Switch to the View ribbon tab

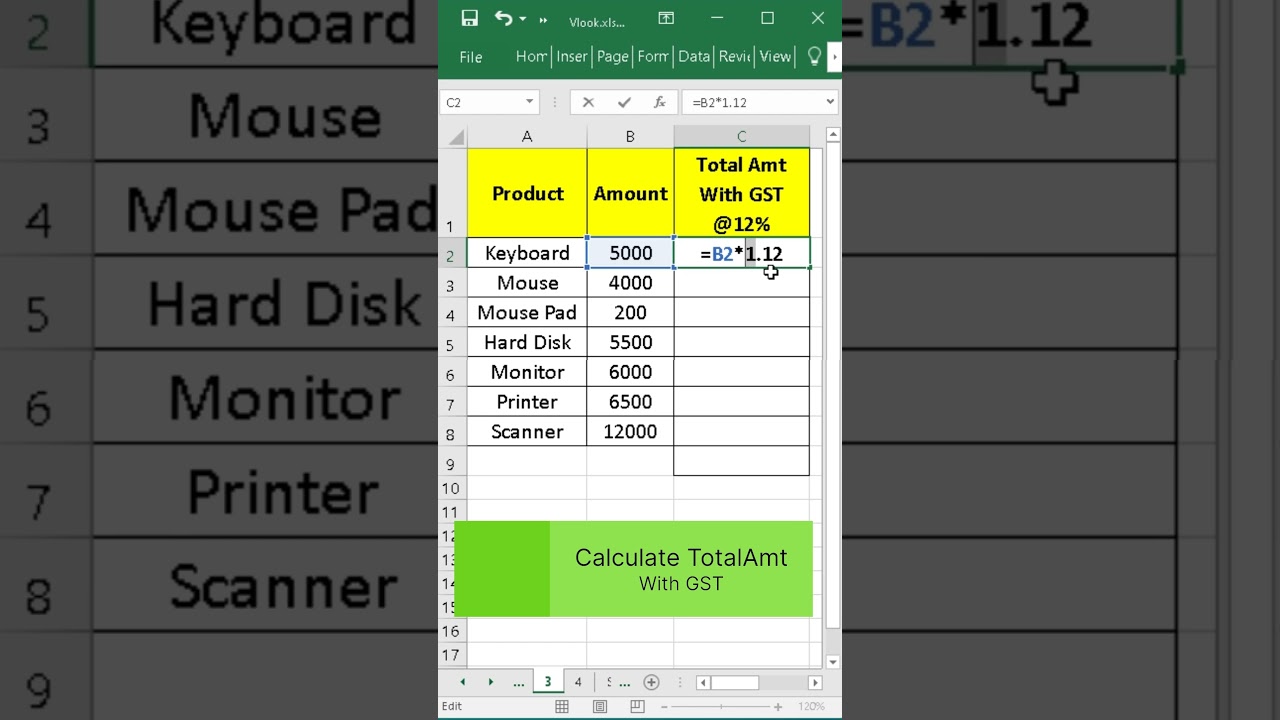pos(775,57)
